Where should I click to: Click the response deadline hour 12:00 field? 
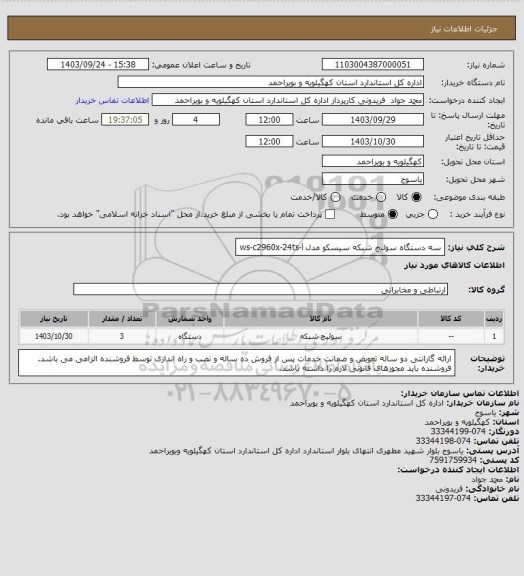269,120
